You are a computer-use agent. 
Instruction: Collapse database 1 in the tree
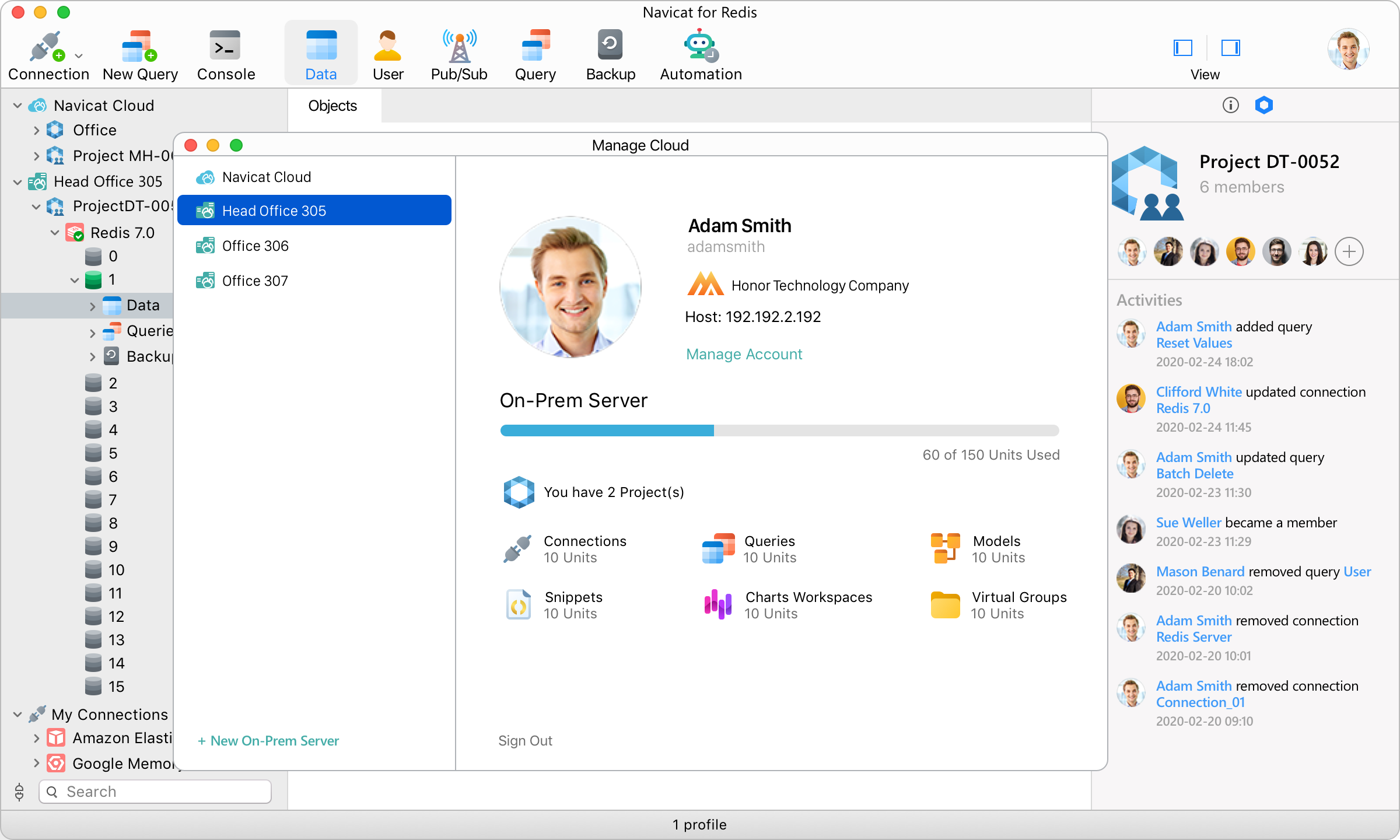click(75, 280)
